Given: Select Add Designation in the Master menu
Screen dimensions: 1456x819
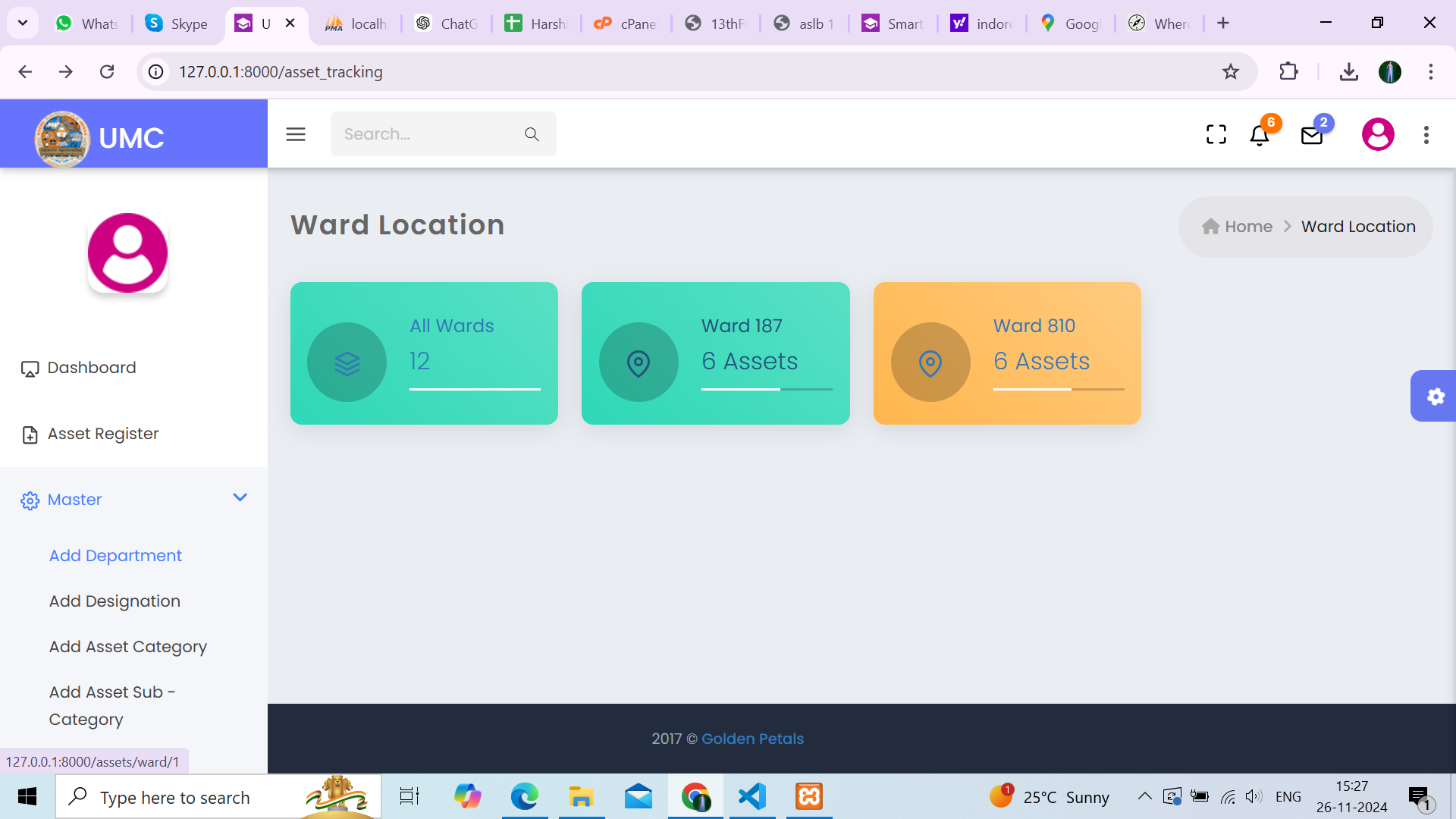Looking at the screenshot, I should coord(115,601).
